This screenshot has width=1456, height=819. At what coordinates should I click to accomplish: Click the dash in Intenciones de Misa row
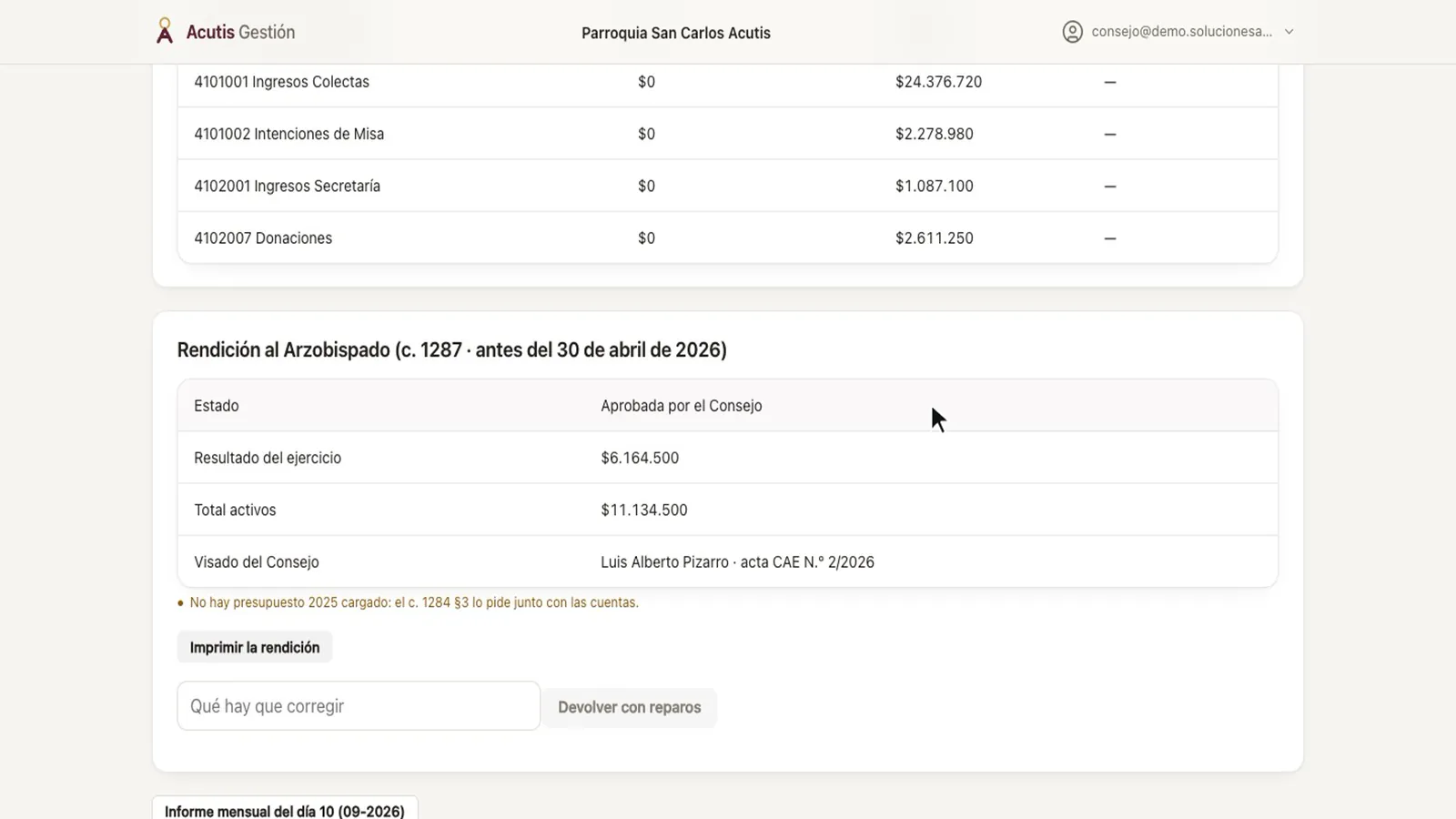point(1109,134)
